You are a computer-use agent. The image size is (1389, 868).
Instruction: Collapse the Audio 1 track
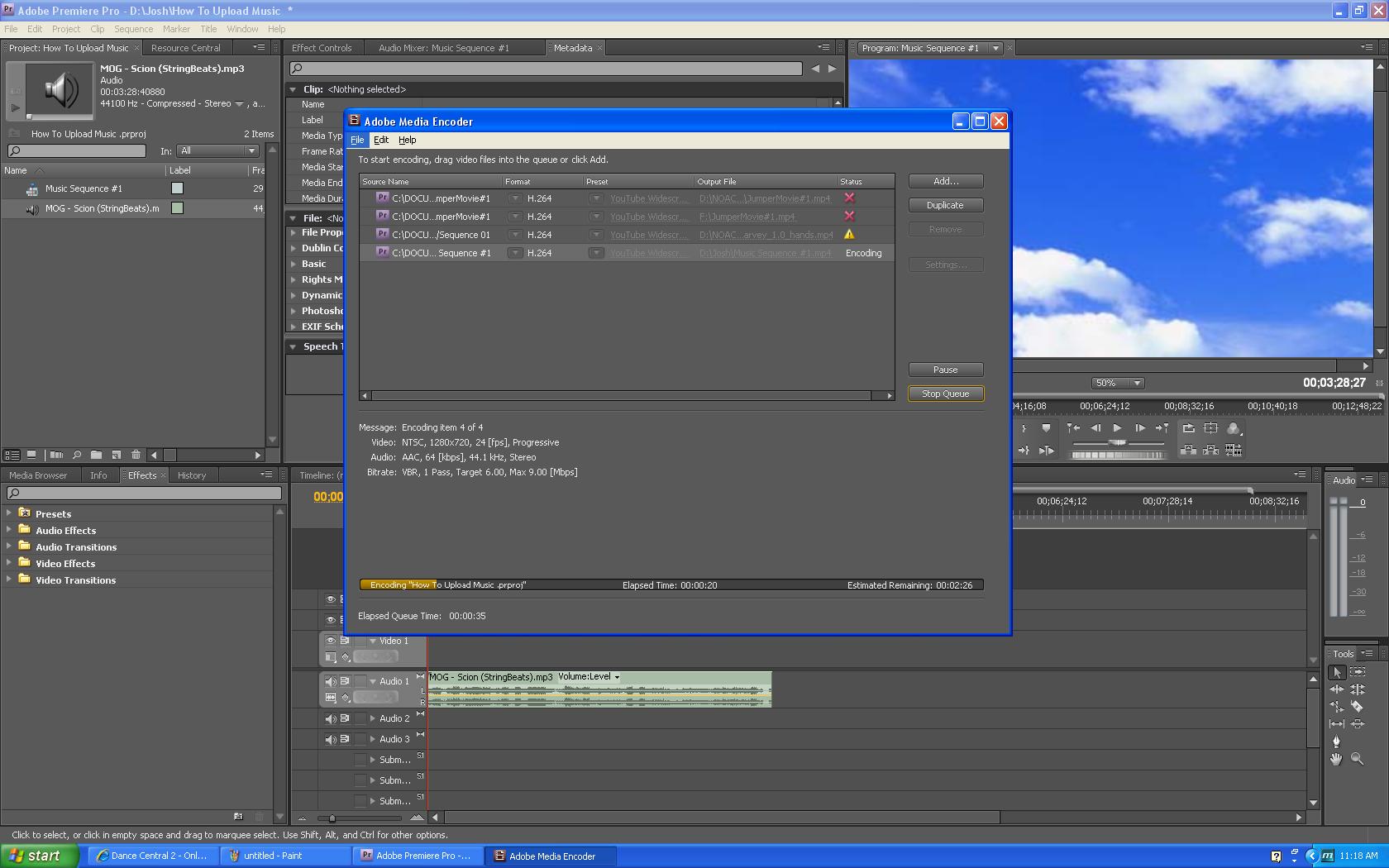(373, 681)
